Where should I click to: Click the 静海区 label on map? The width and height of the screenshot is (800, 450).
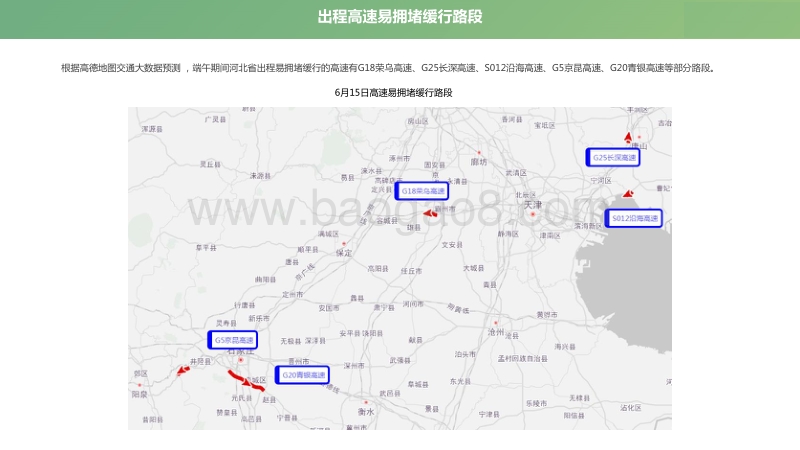[508, 234]
